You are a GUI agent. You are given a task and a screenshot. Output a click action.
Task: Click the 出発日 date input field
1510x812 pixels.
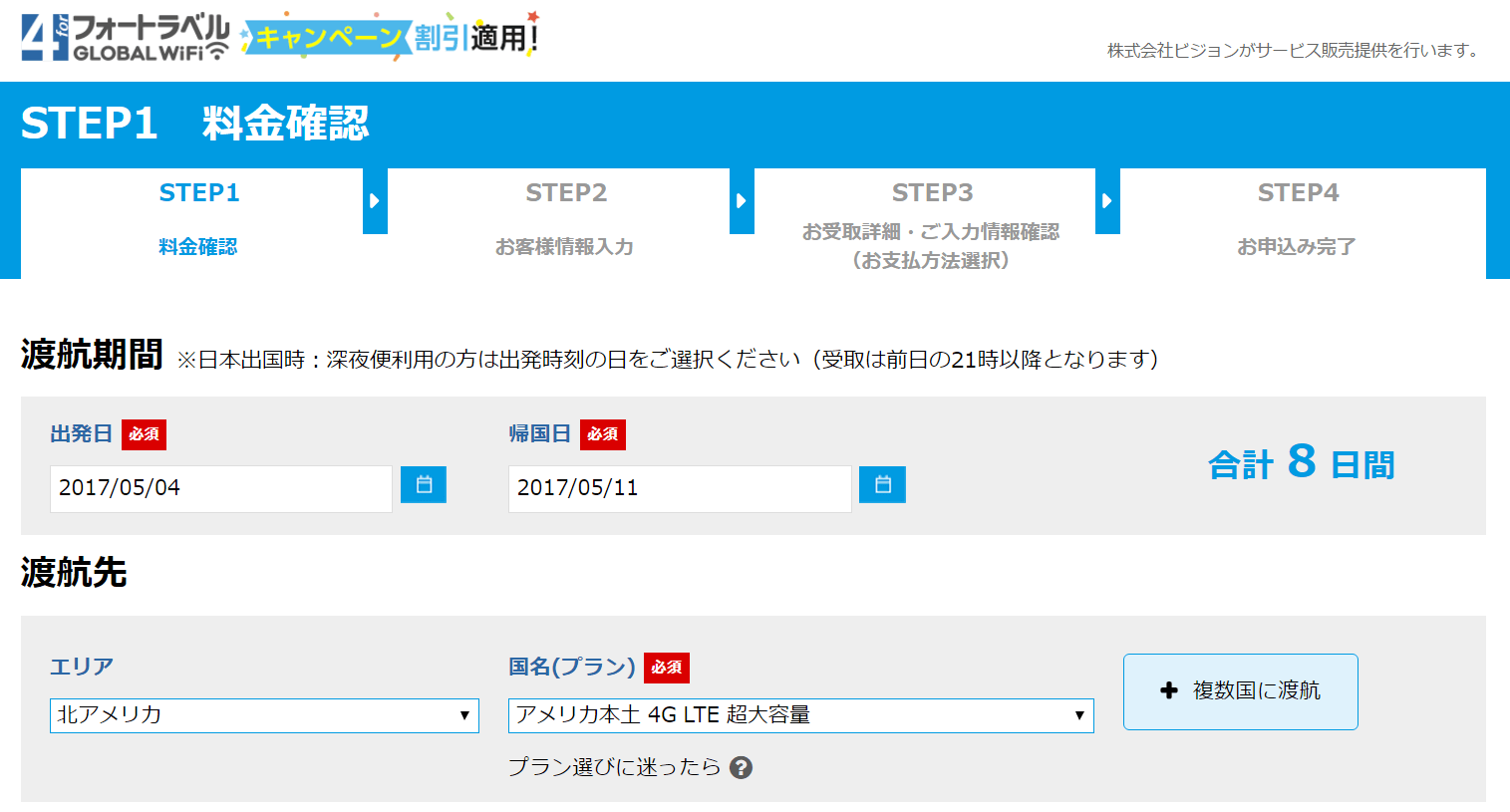[220, 488]
